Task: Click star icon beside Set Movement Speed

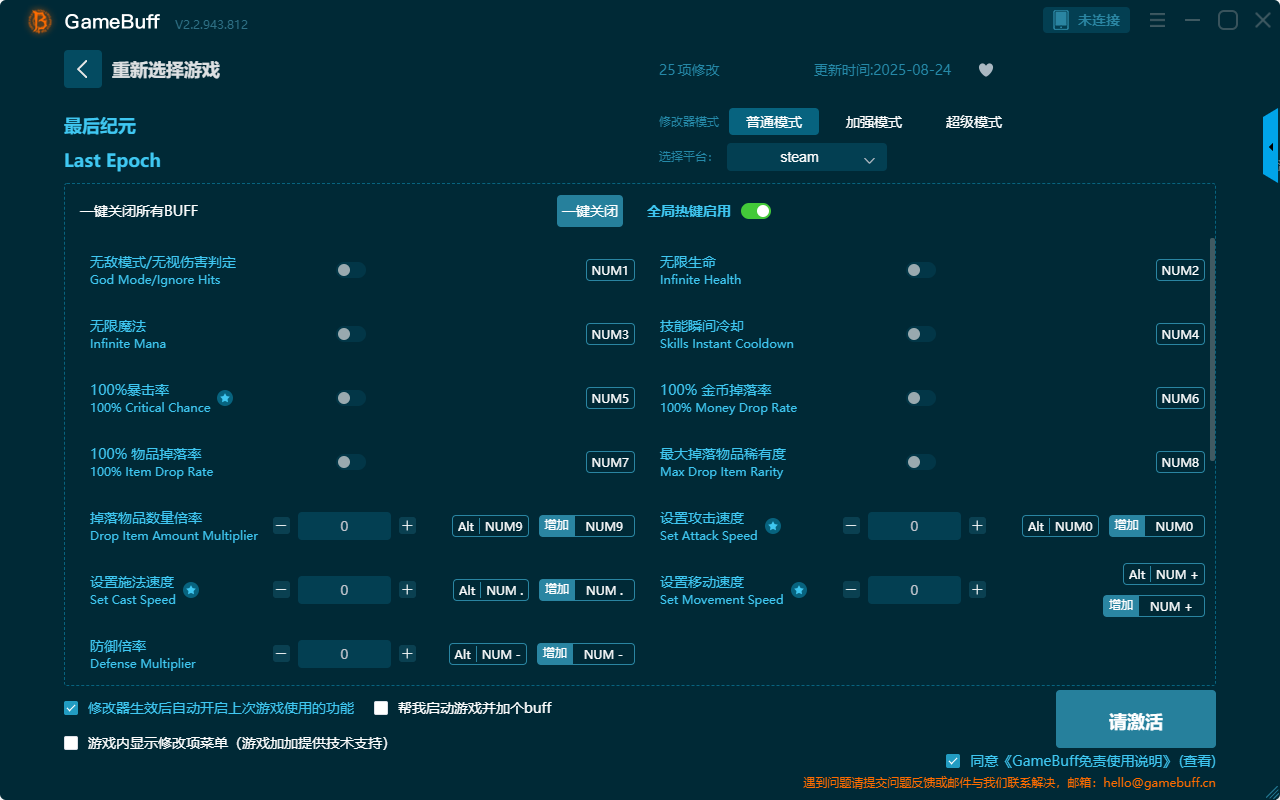Action: click(799, 590)
